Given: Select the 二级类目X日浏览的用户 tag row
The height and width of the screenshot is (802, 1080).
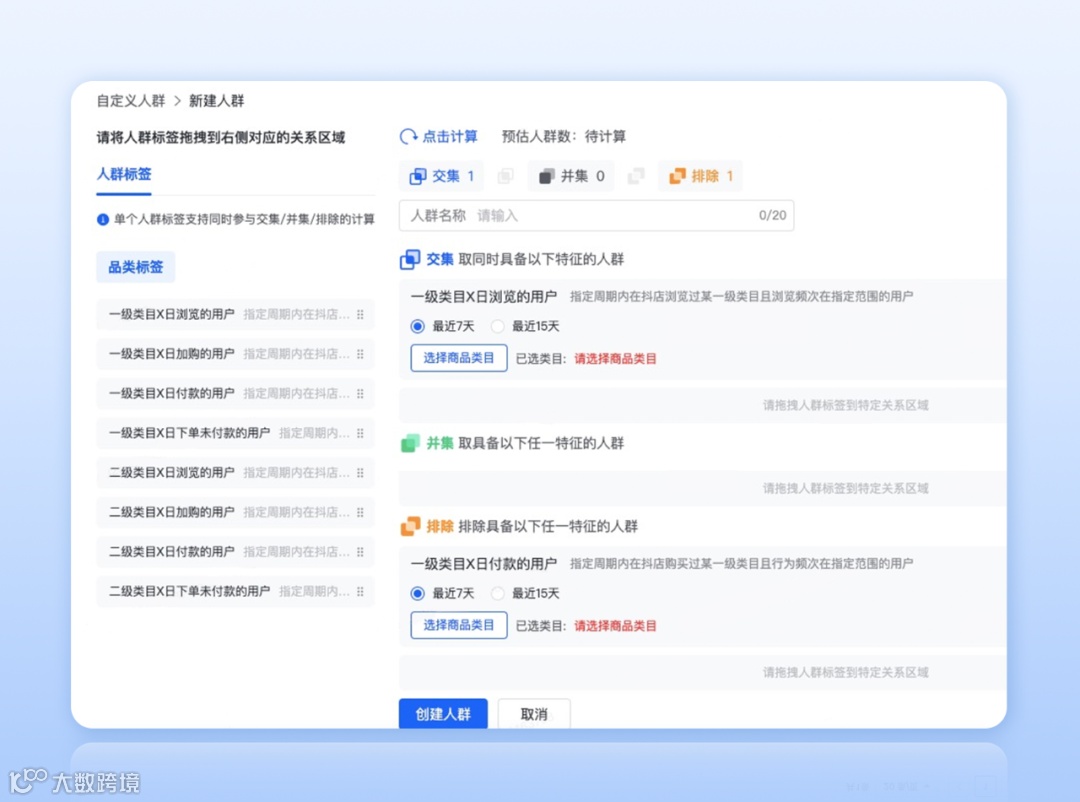Looking at the screenshot, I should click(236, 473).
